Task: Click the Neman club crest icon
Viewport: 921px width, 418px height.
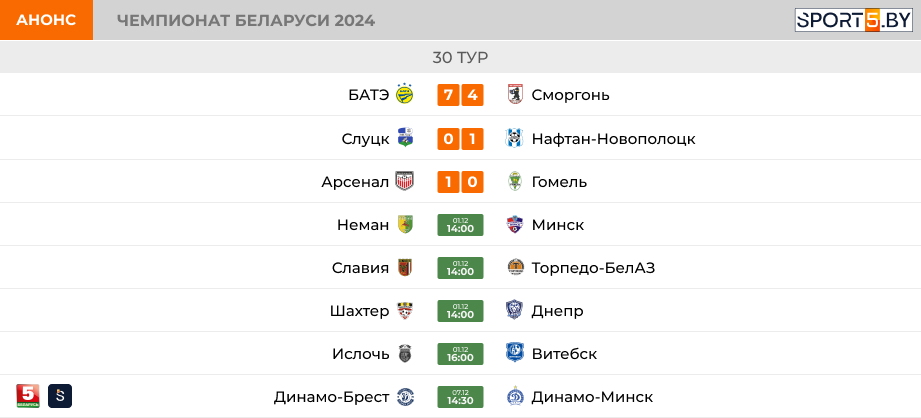Action: point(405,224)
